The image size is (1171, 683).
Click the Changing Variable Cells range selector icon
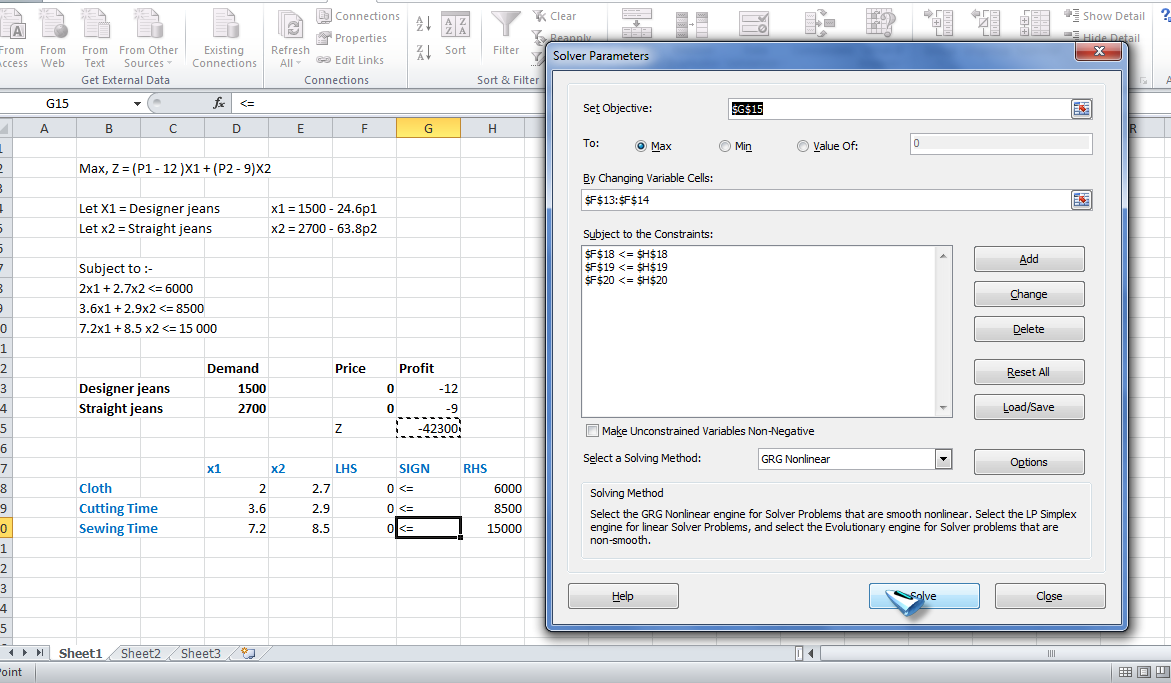click(1081, 200)
